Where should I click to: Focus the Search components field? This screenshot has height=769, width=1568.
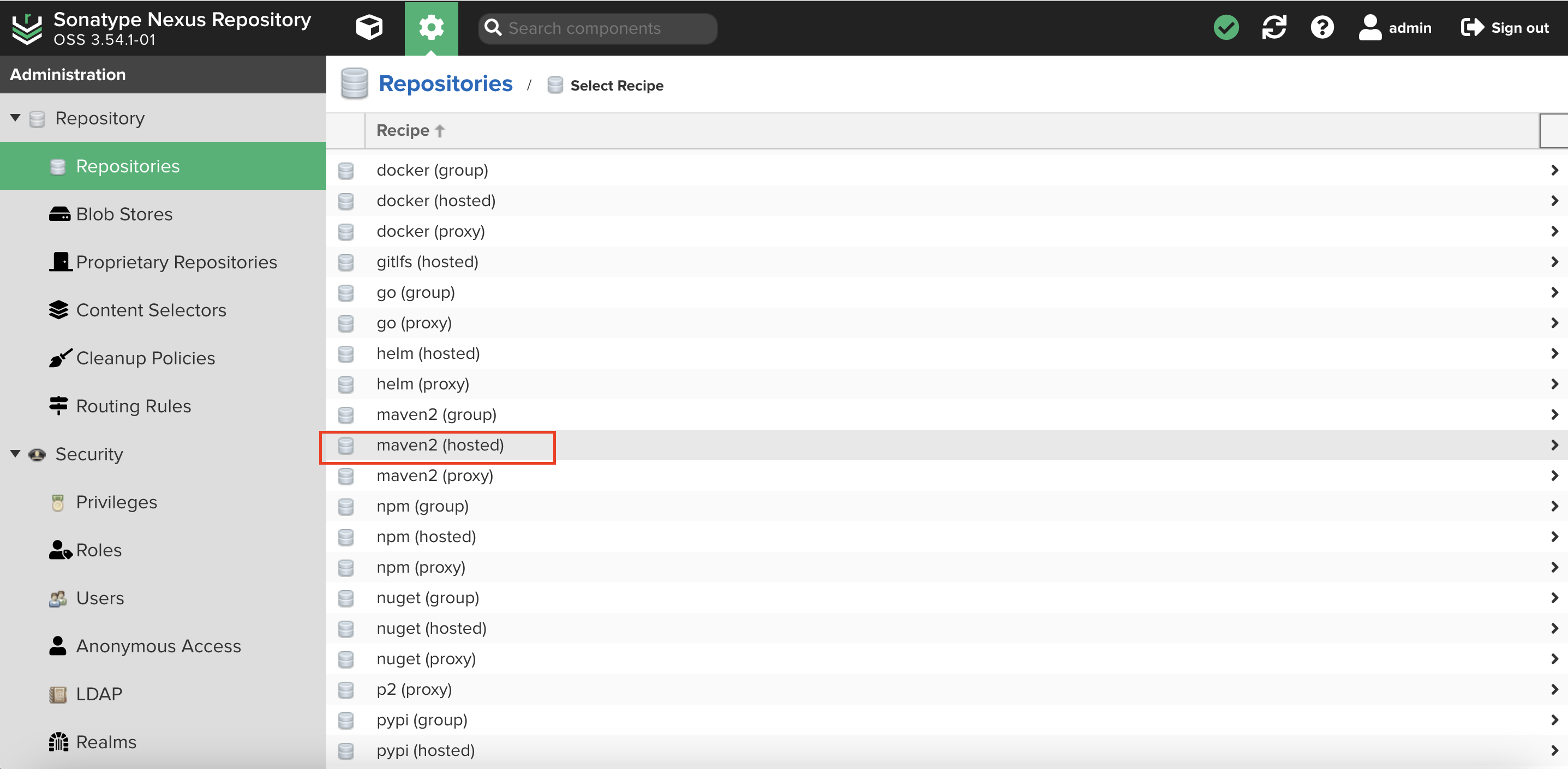click(x=597, y=28)
